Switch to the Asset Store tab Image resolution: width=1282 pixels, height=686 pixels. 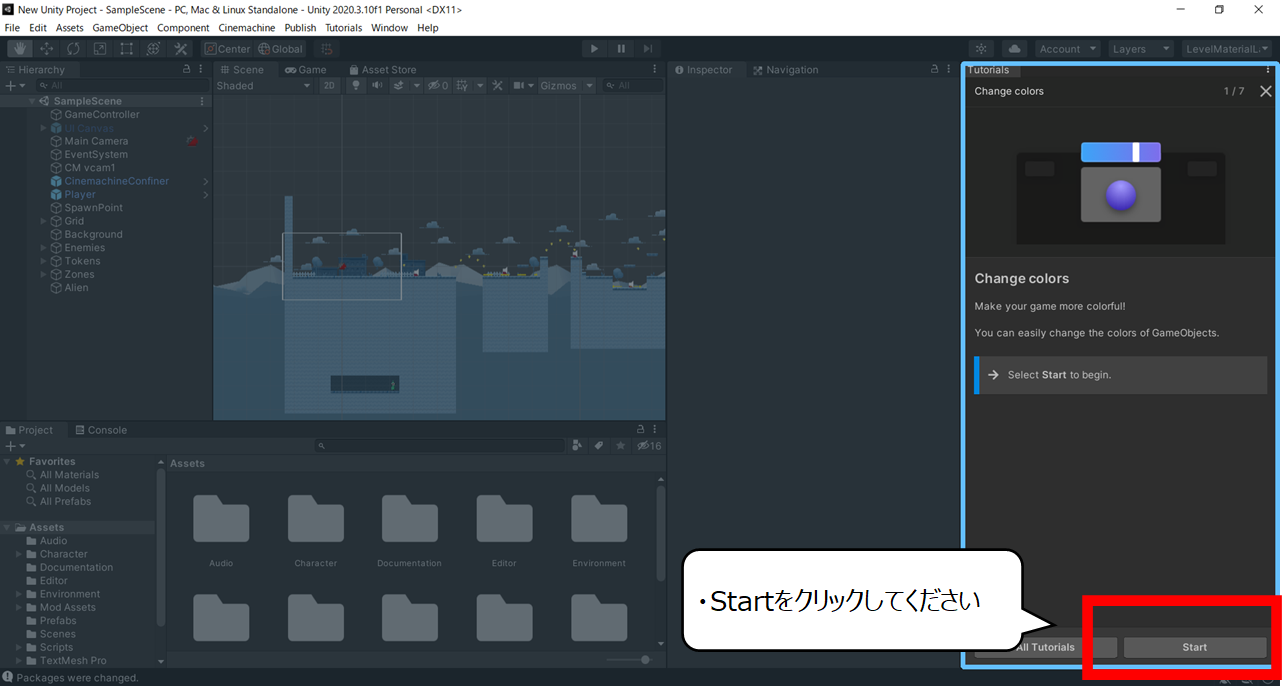click(x=382, y=70)
